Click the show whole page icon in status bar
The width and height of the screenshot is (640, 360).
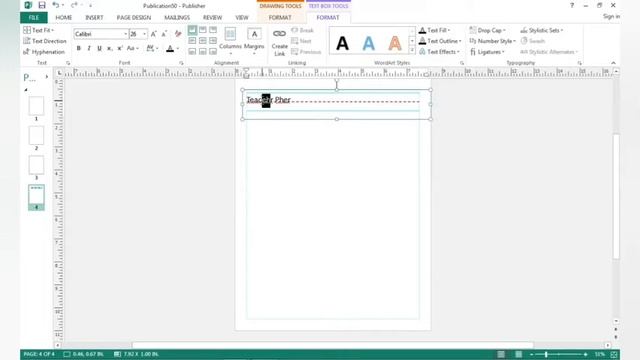[x=613, y=354]
